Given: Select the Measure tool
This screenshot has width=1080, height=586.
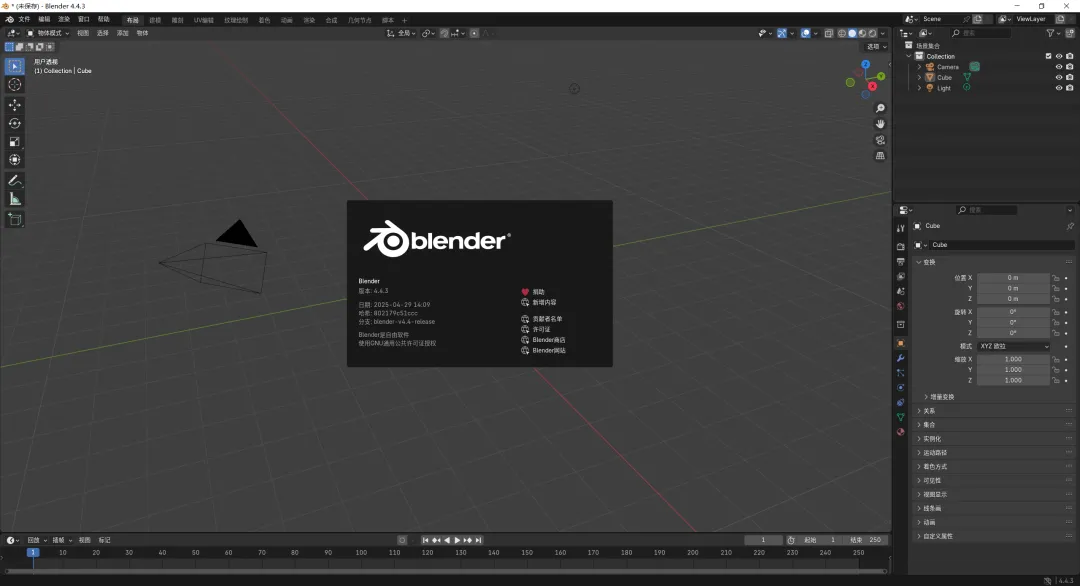Looking at the screenshot, I should coord(14,199).
